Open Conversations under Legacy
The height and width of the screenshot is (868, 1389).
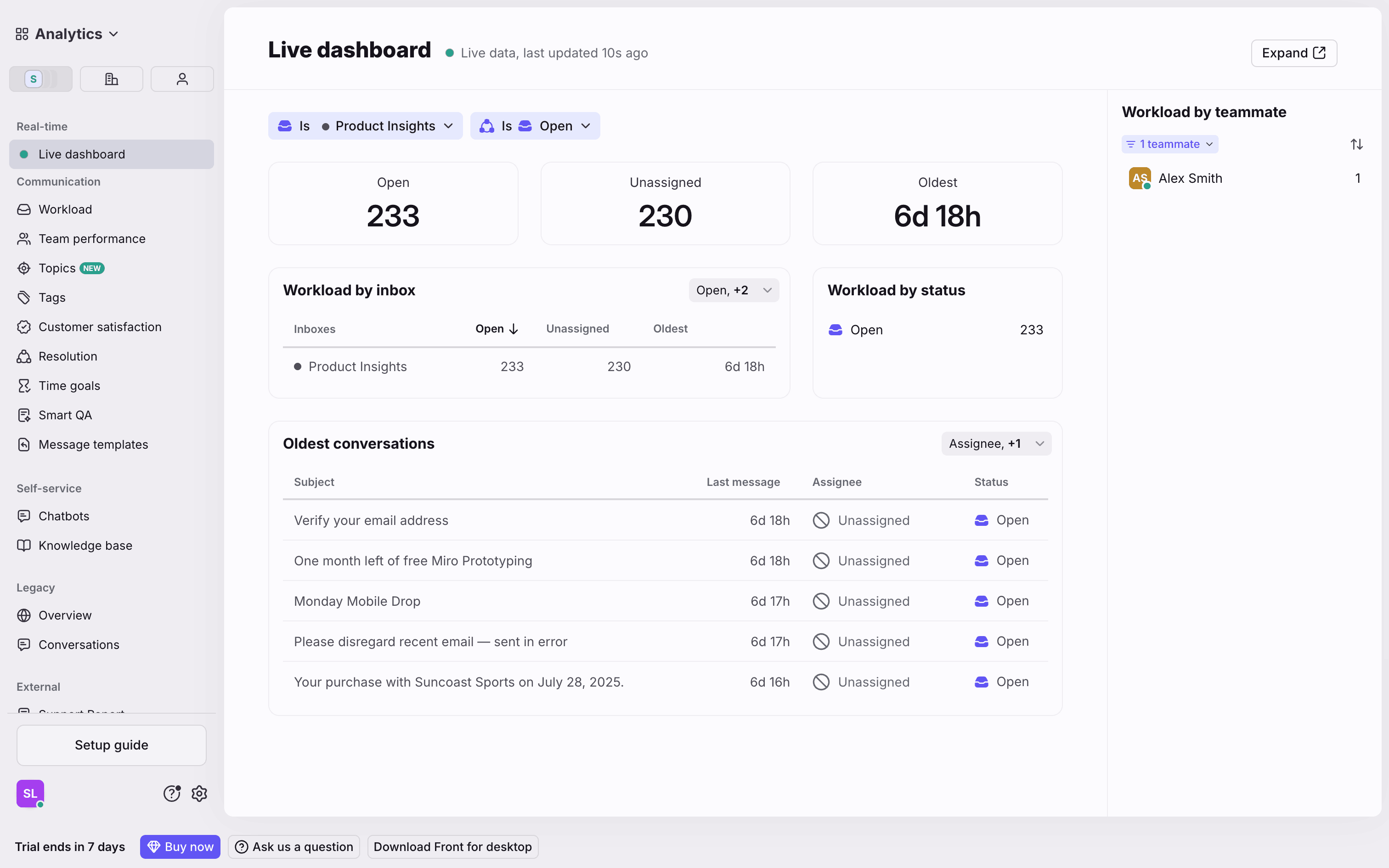[79, 645]
